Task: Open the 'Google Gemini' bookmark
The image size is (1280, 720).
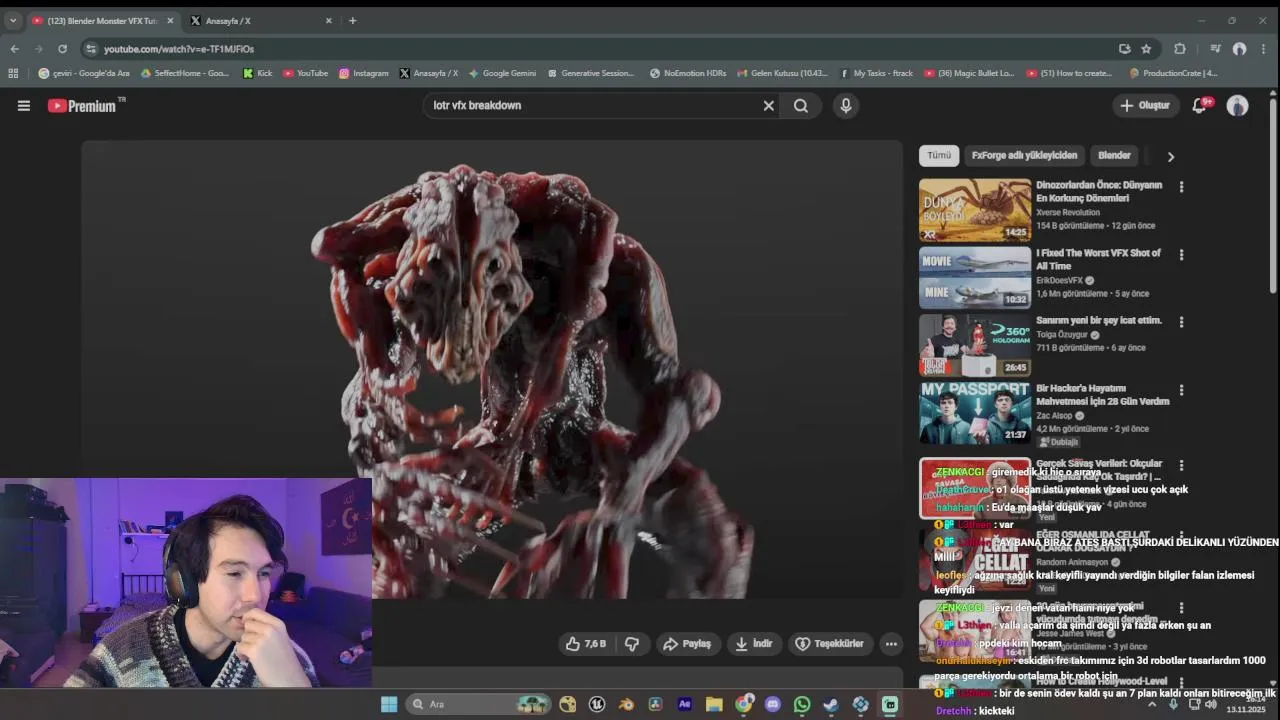Action: point(503,73)
